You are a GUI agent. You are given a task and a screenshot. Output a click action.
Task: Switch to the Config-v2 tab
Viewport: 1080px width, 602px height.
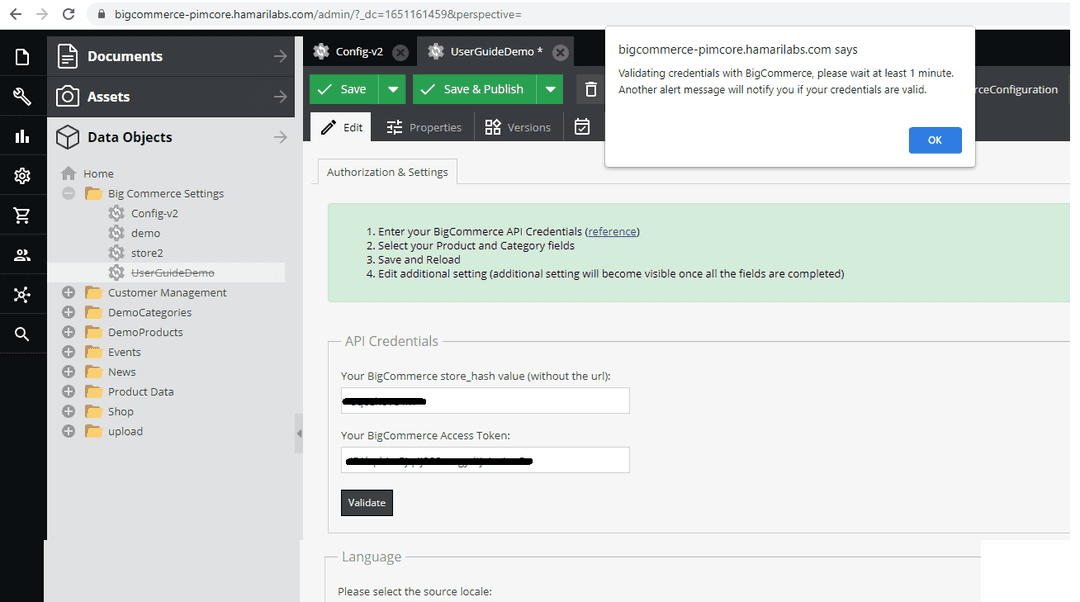click(359, 52)
